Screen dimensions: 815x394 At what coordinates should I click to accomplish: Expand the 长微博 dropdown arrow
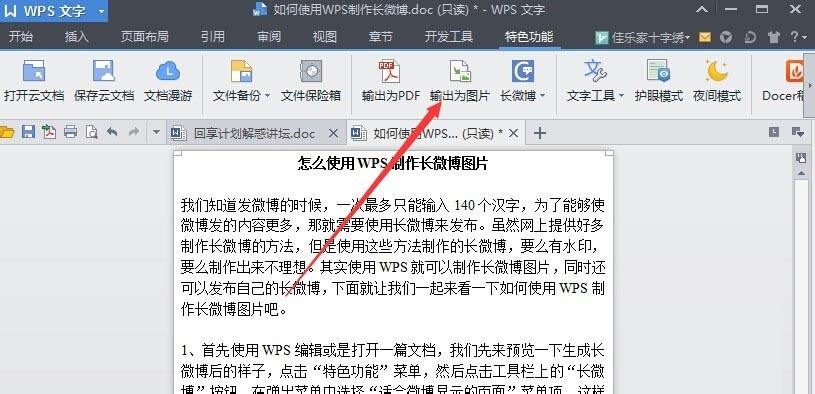[543, 96]
